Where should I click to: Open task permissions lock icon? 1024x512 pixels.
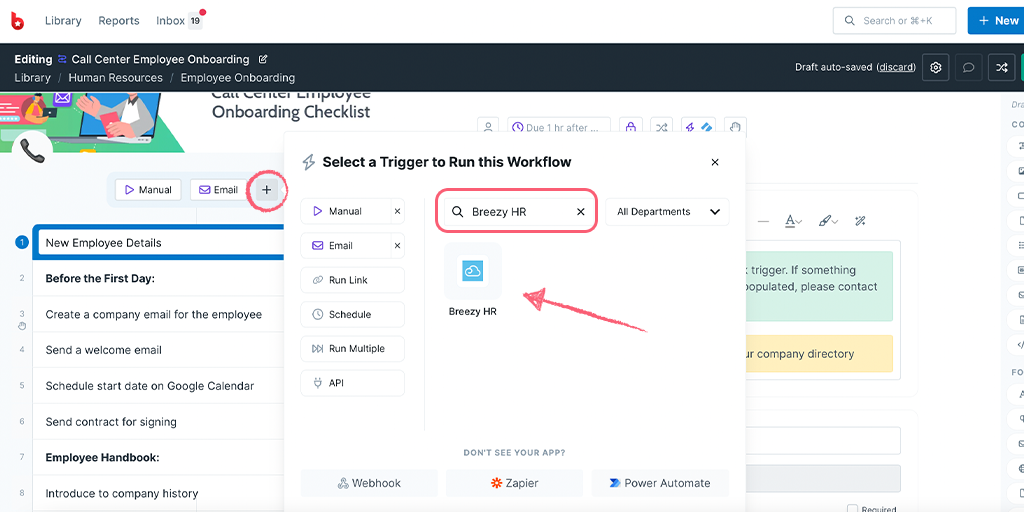tap(631, 127)
